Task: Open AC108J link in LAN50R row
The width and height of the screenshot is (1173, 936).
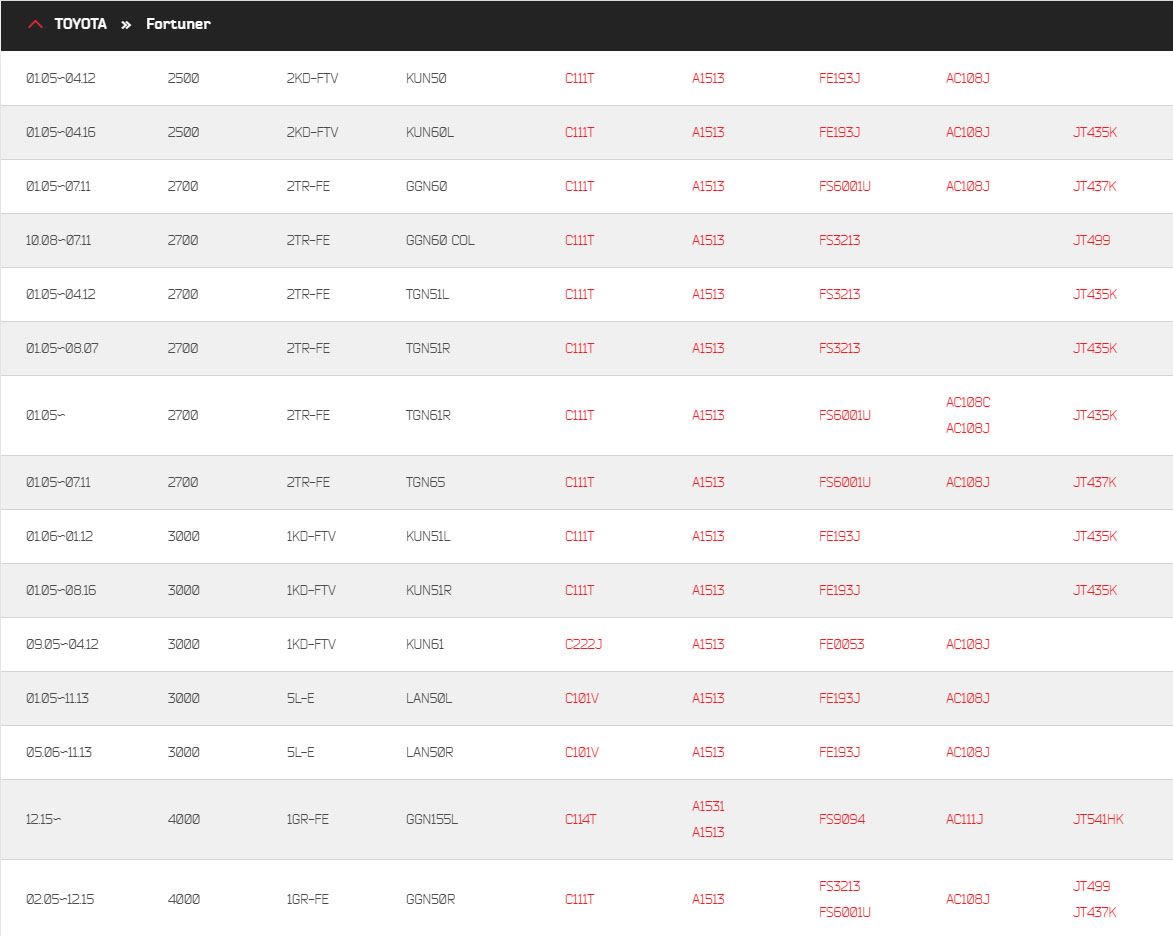Action: coord(967,752)
